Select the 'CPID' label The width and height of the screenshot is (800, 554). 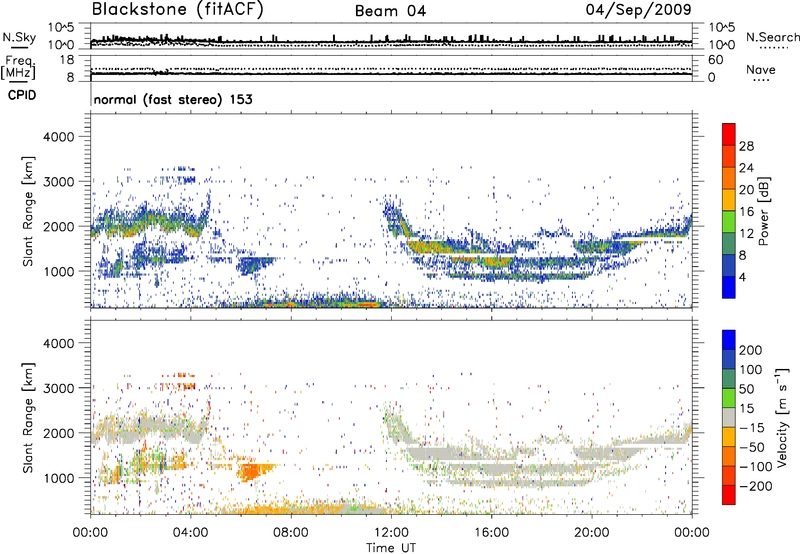[22, 95]
